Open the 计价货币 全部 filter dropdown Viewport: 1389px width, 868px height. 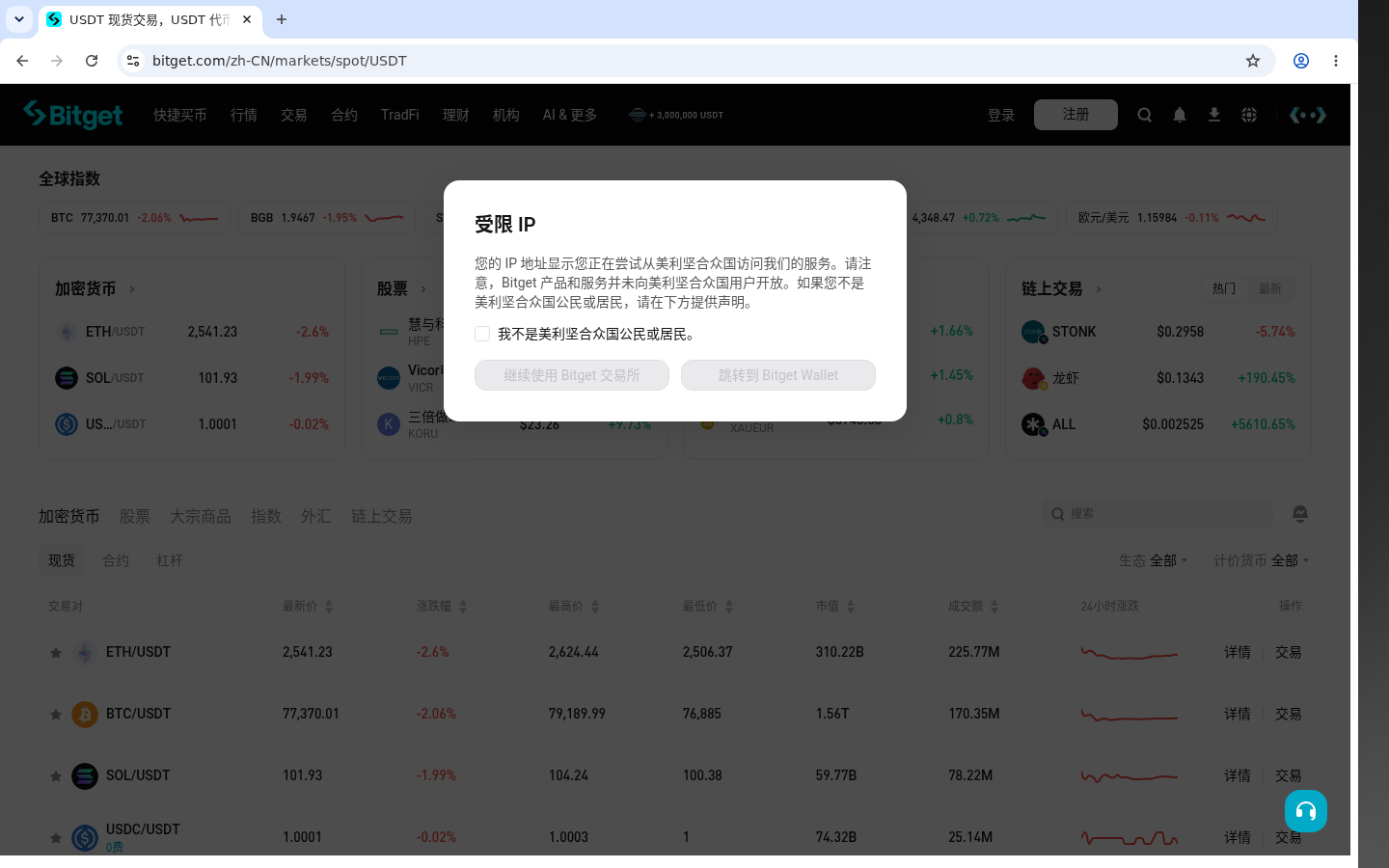pyautogui.click(x=1262, y=560)
